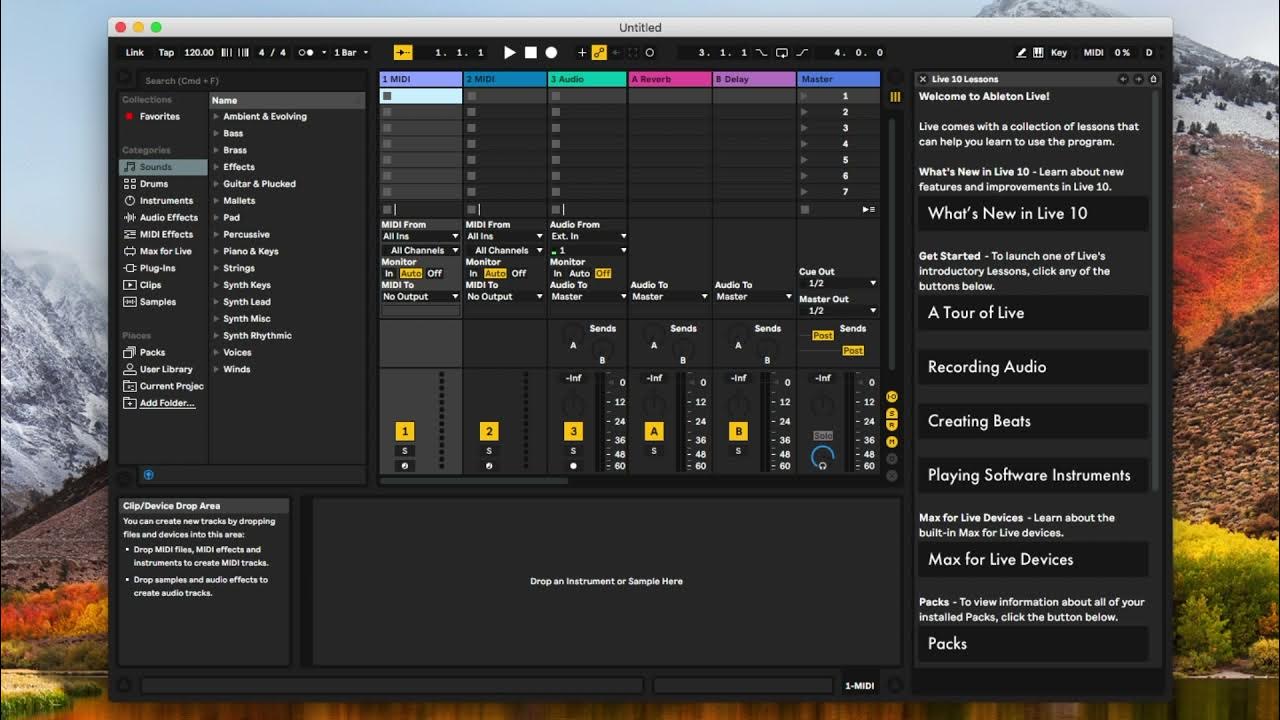The height and width of the screenshot is (720, 1280).
Task: Open track 2 All Channels dropdown
Action: pyautogui.click(x=505, y=251)
